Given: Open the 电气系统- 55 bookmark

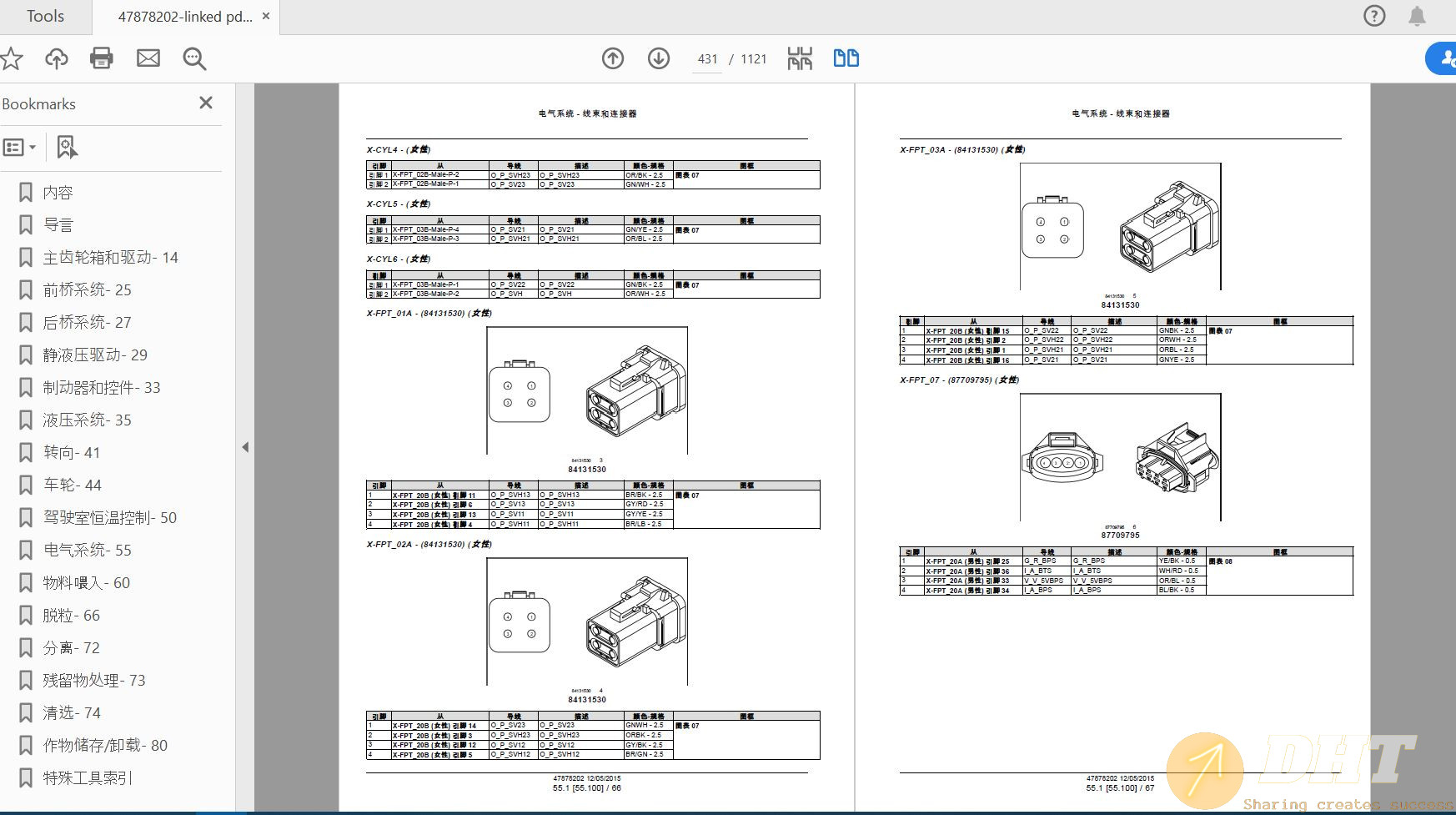Looking at the screenshot, I should (x=88, y=550).
